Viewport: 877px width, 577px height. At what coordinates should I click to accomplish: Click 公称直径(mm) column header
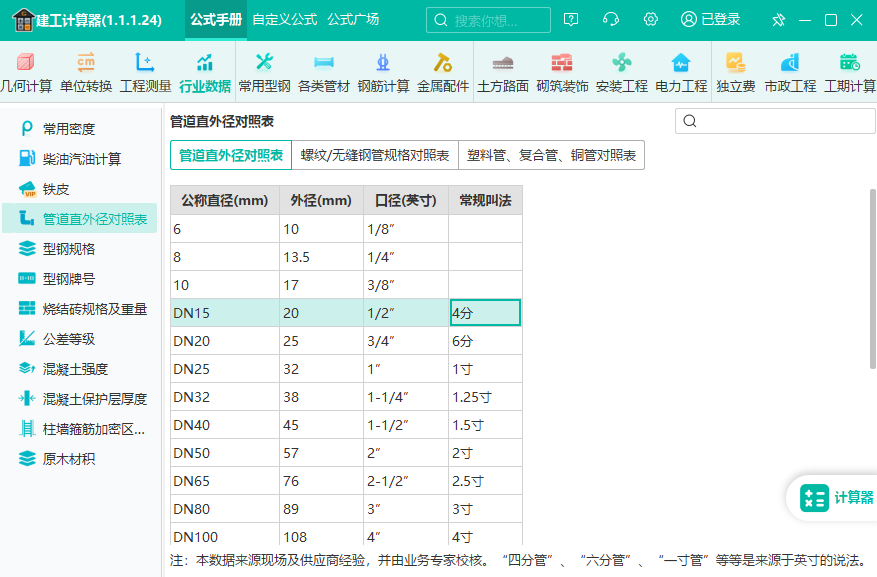point(225,200)
